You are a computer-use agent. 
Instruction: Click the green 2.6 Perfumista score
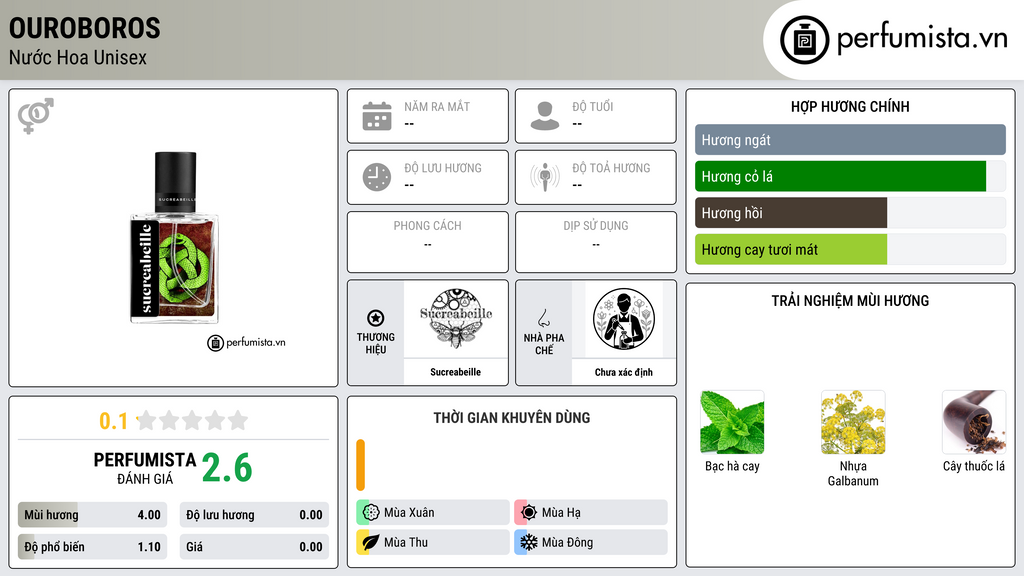[227, 468]
